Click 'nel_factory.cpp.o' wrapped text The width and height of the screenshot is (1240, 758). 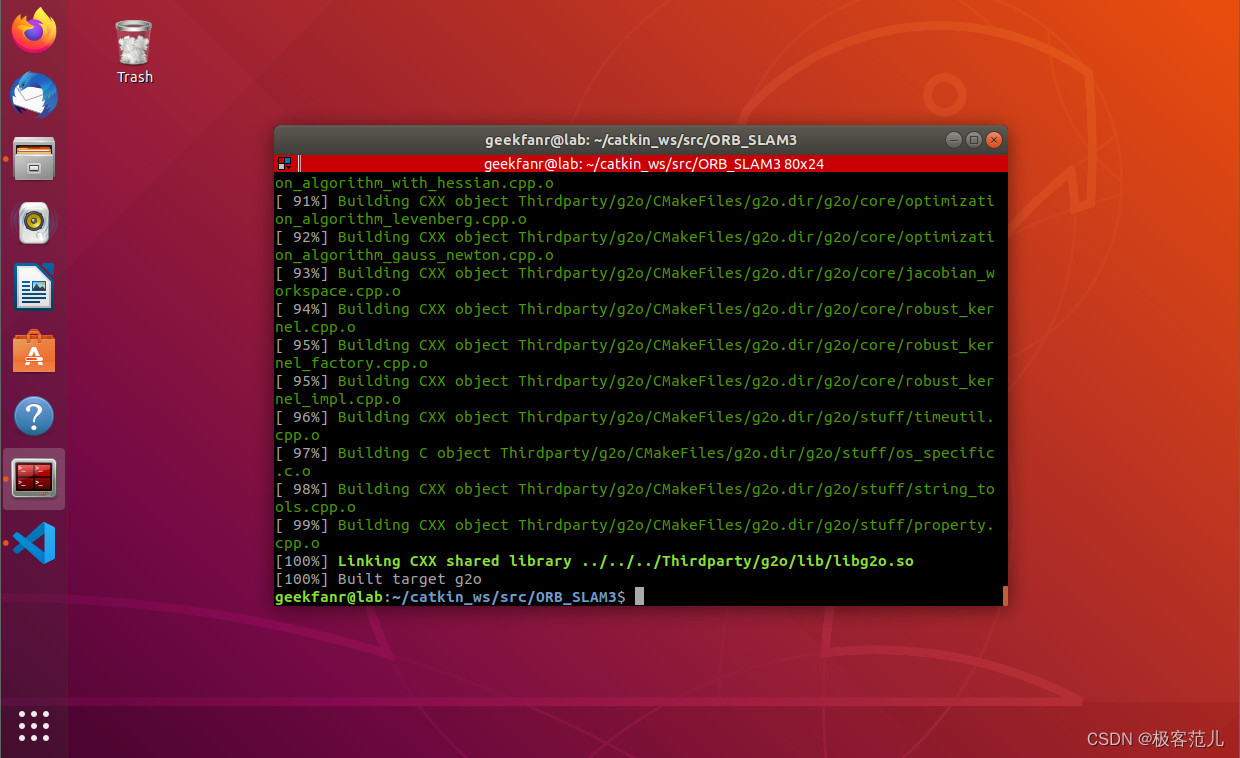(351, 363)
